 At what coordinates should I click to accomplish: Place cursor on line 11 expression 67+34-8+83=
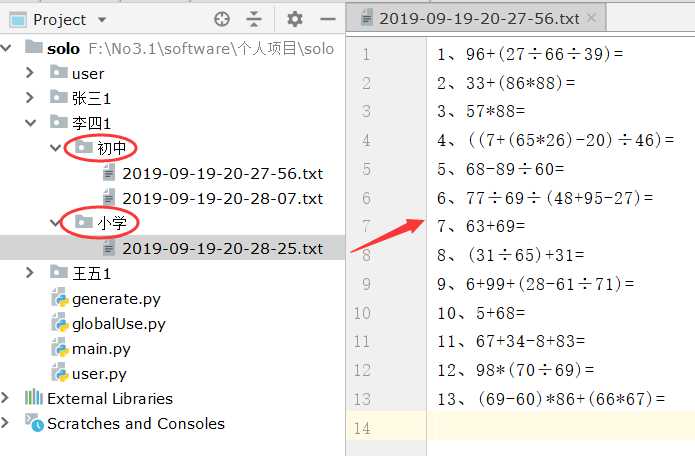coord(531,342)
